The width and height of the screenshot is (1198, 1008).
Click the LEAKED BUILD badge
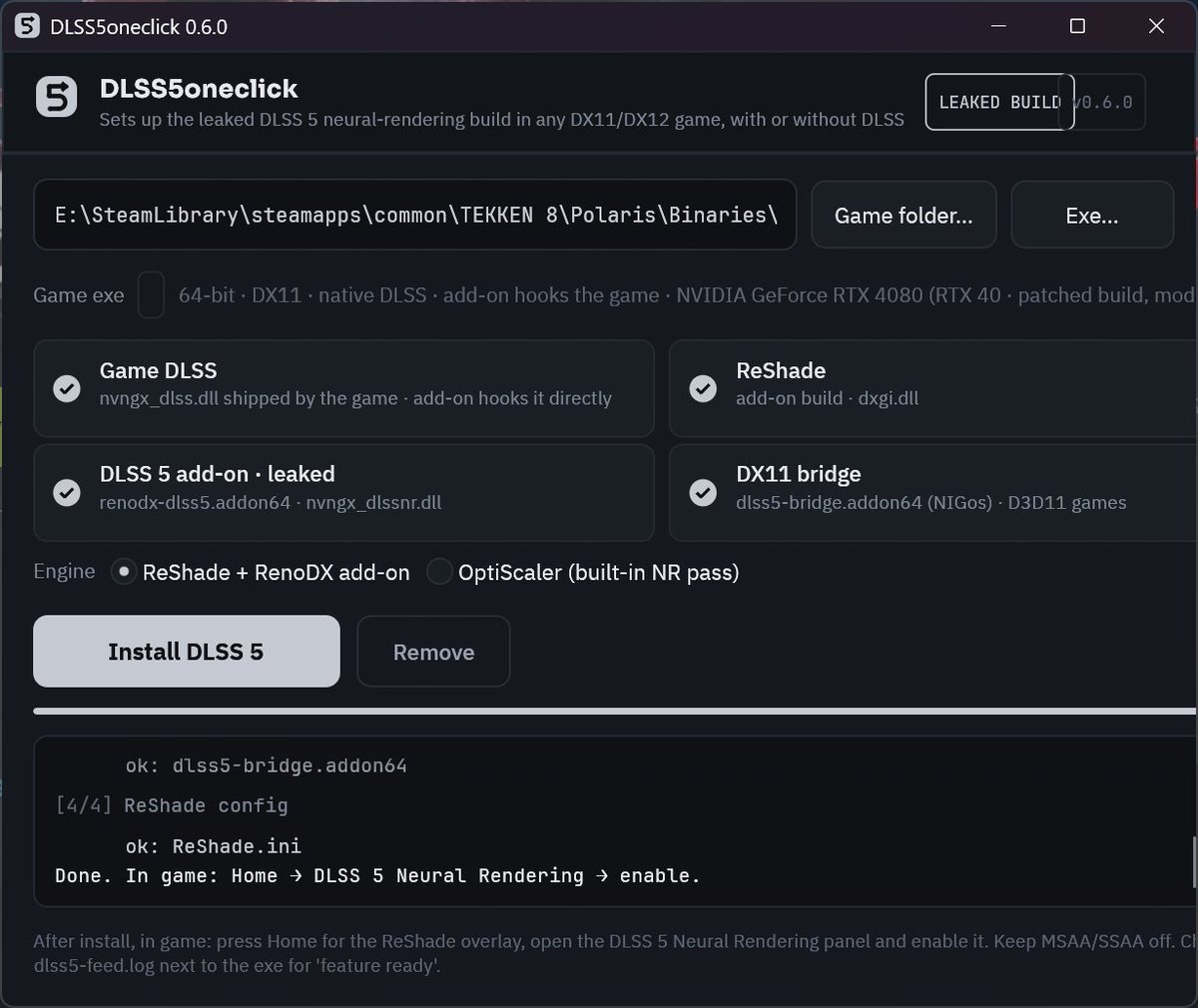click(999, 102)
